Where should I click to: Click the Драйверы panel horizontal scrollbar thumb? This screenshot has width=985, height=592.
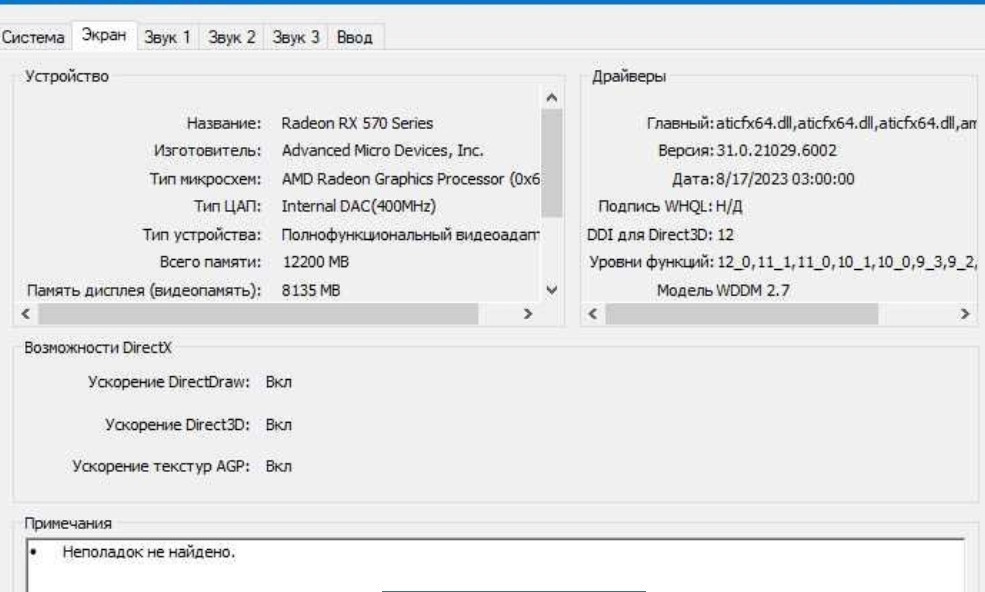click(x=741, y=314)
